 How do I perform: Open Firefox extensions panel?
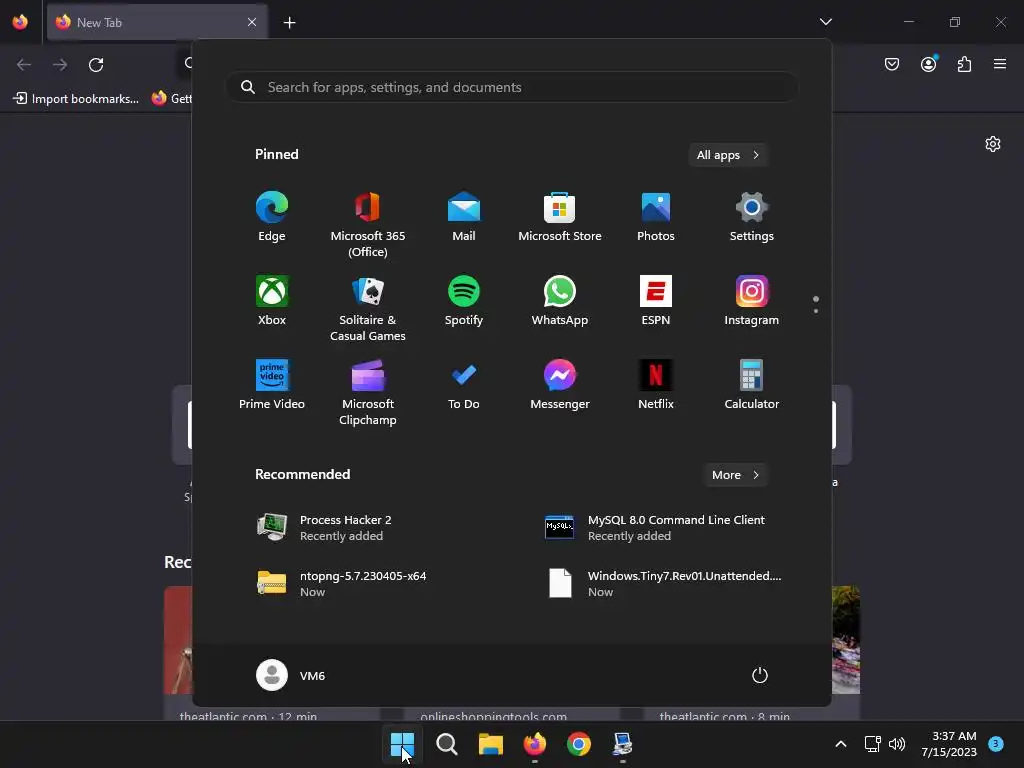[964, 64]
